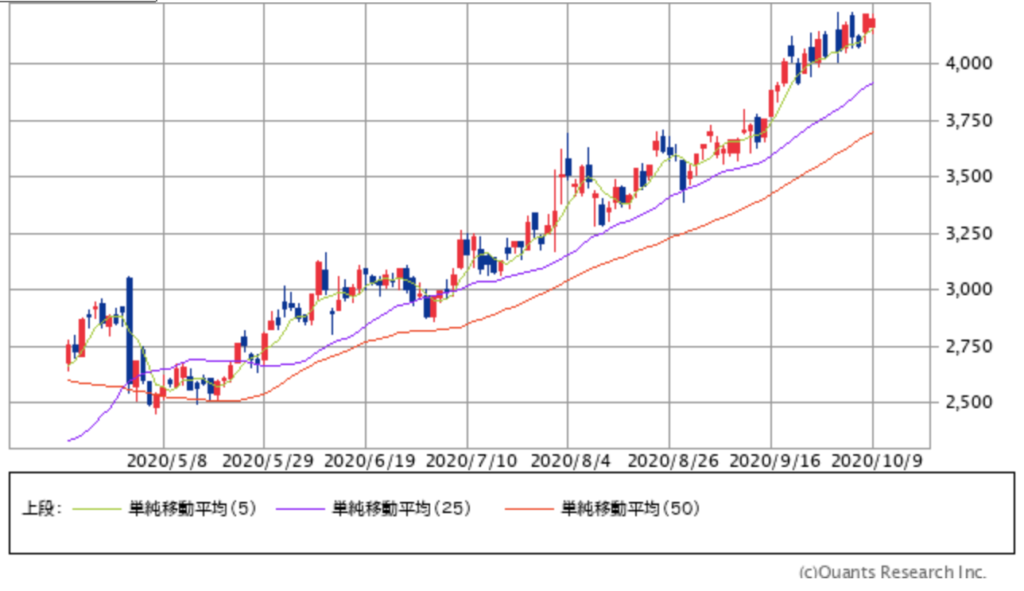This screenshot has width=1024, height=591.
Task: Click the 2020/5/29 date label
Action: pos(268,461)
